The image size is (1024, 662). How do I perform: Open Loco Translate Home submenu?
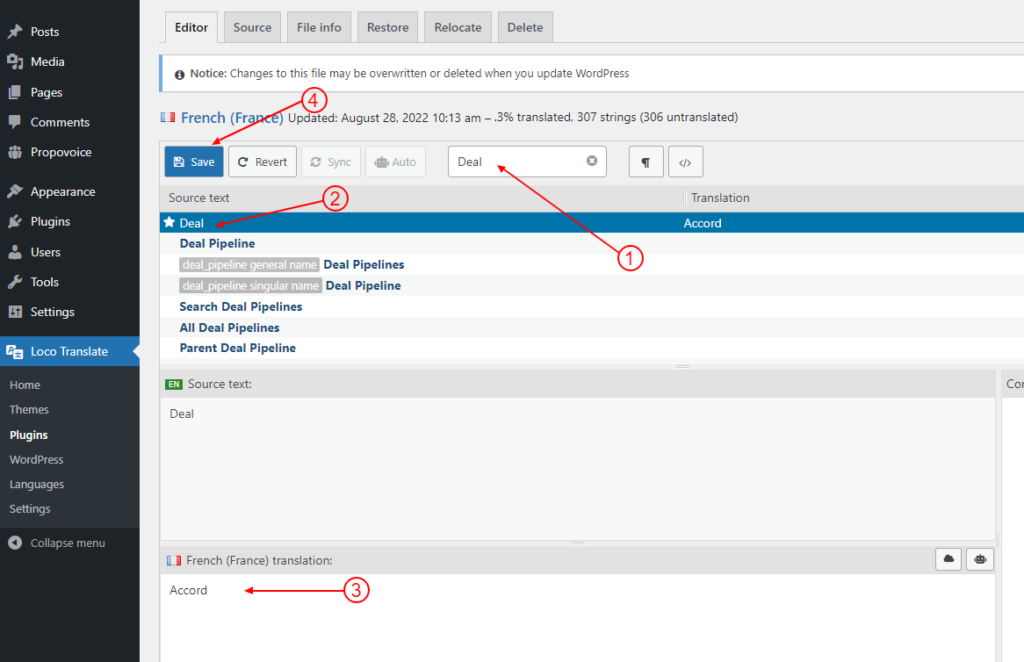click(25, 385)
